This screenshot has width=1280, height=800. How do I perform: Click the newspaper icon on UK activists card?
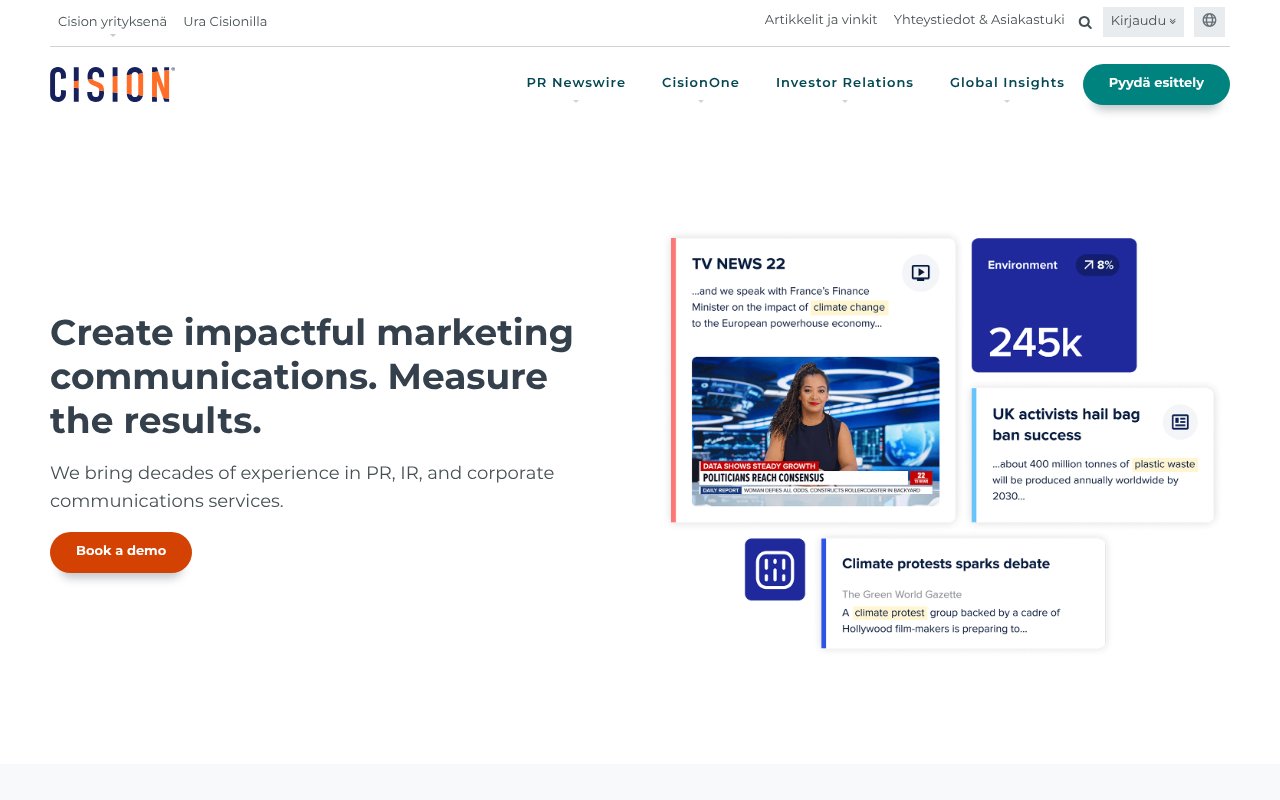[x=1180, y=422]
